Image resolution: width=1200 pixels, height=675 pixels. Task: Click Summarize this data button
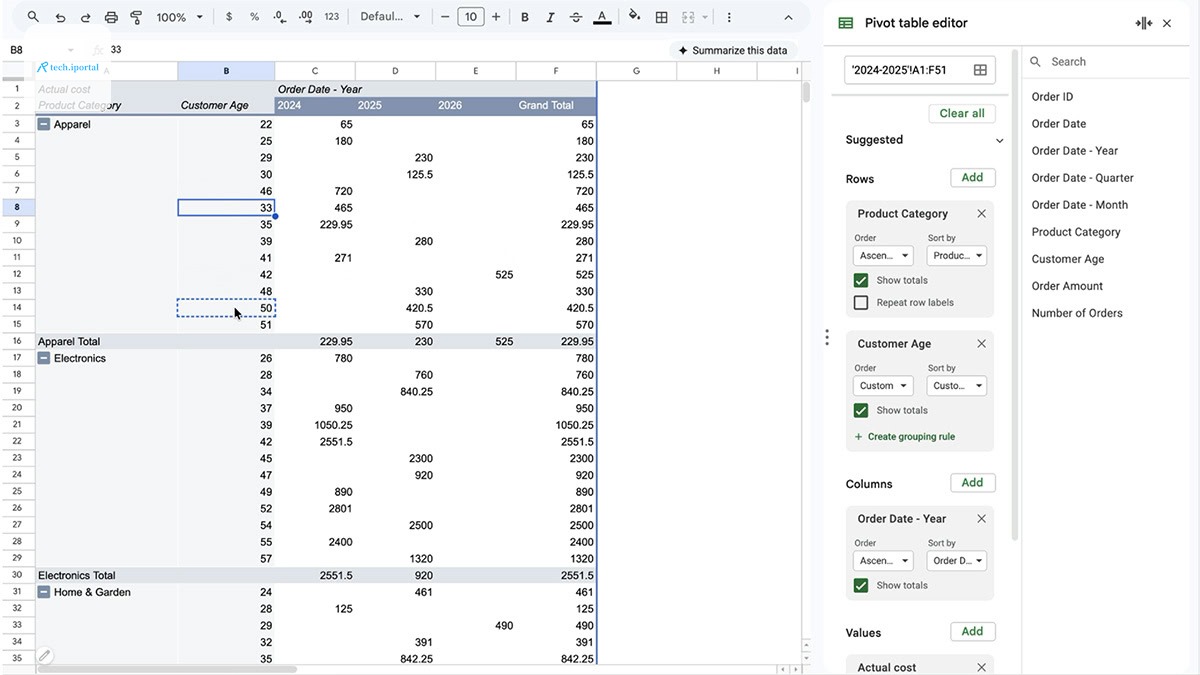[x=732, y=50]
